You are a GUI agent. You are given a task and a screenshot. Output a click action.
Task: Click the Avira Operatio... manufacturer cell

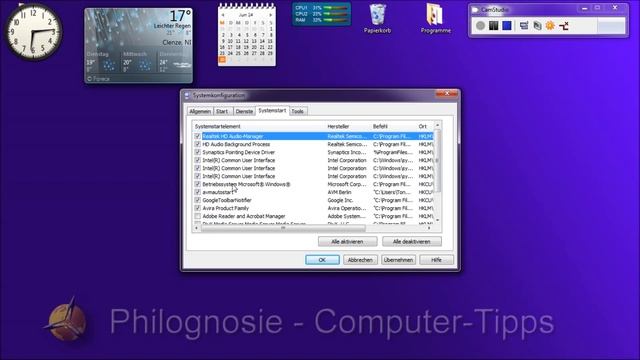(347, 208)
